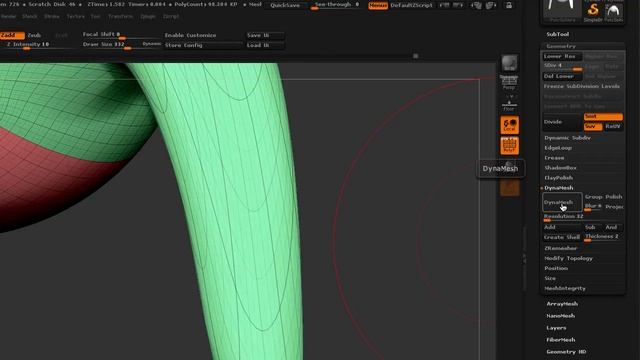Toggle ReUV option under Divide
Image resolution: width=640 pixels, height=360 pixels.
coord(613,127)
